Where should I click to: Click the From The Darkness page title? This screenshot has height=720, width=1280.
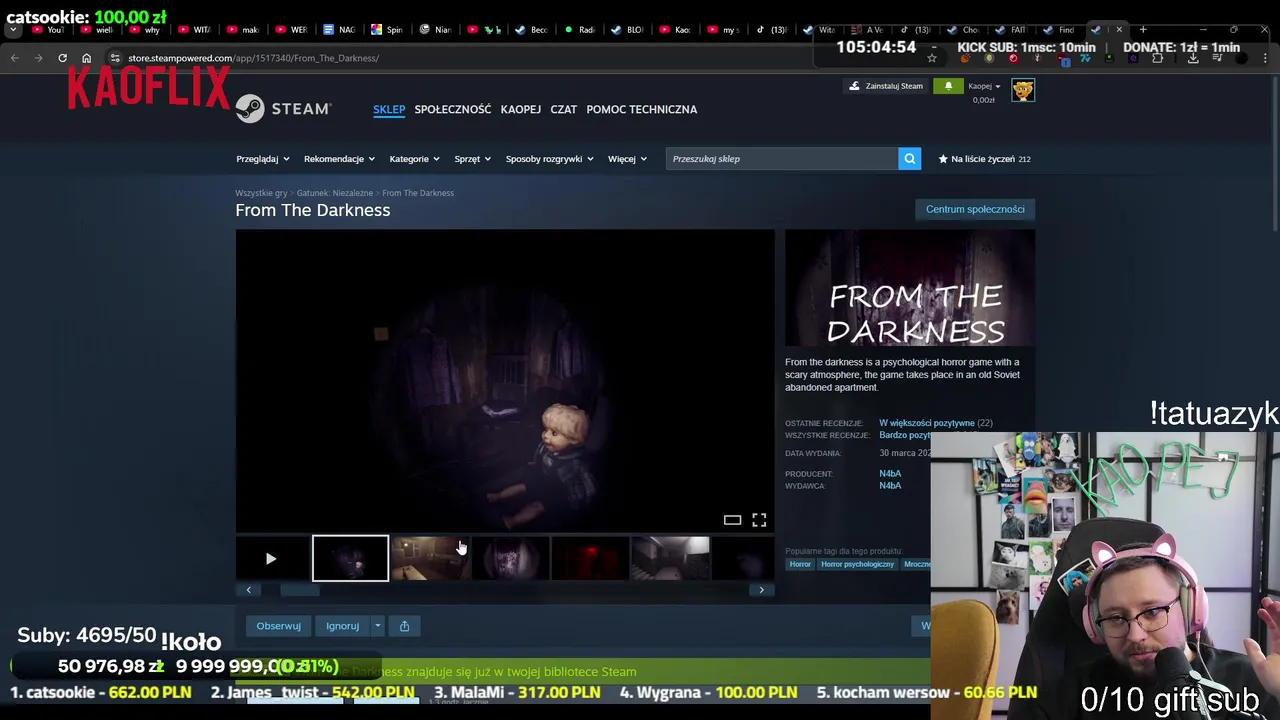coord(313,210)
